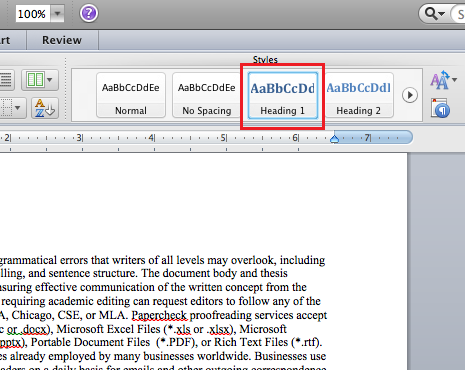Click the Columns layout icon
The height and width of the screenshot is (370, 465).
click(36, 80)
